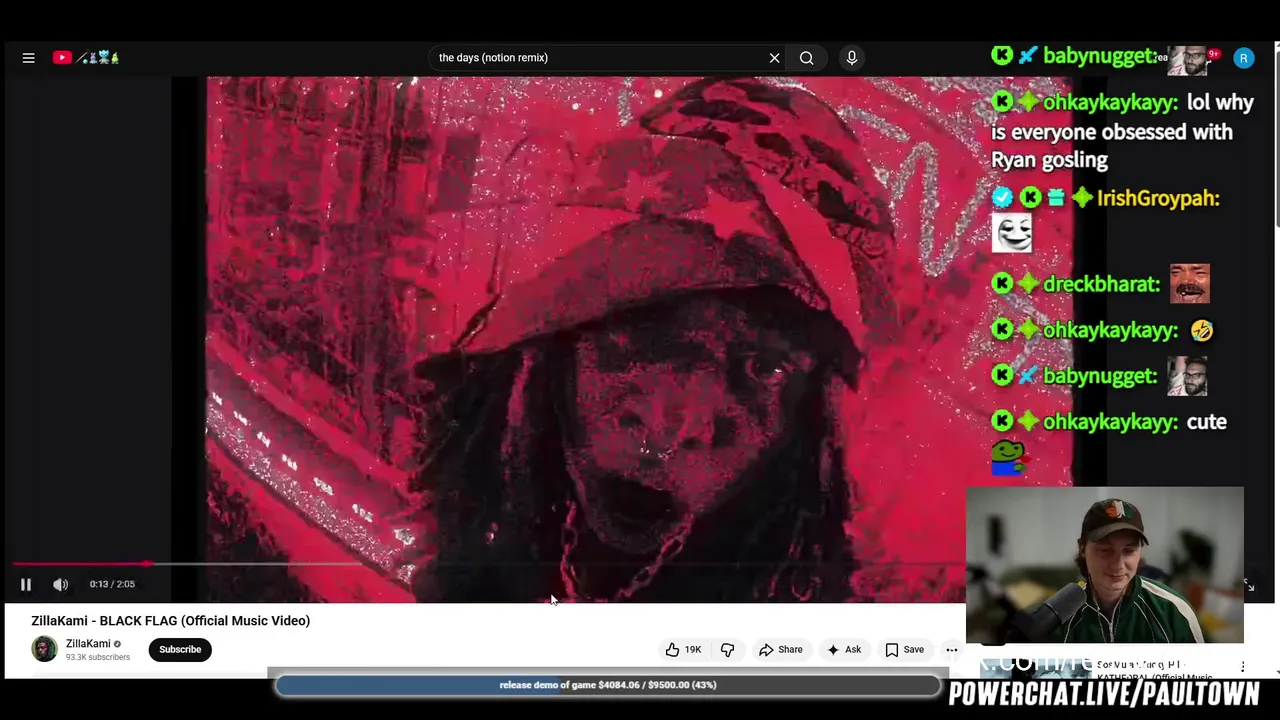
Task: Click the dreckbharat chat username
Action: (1101, 285)
